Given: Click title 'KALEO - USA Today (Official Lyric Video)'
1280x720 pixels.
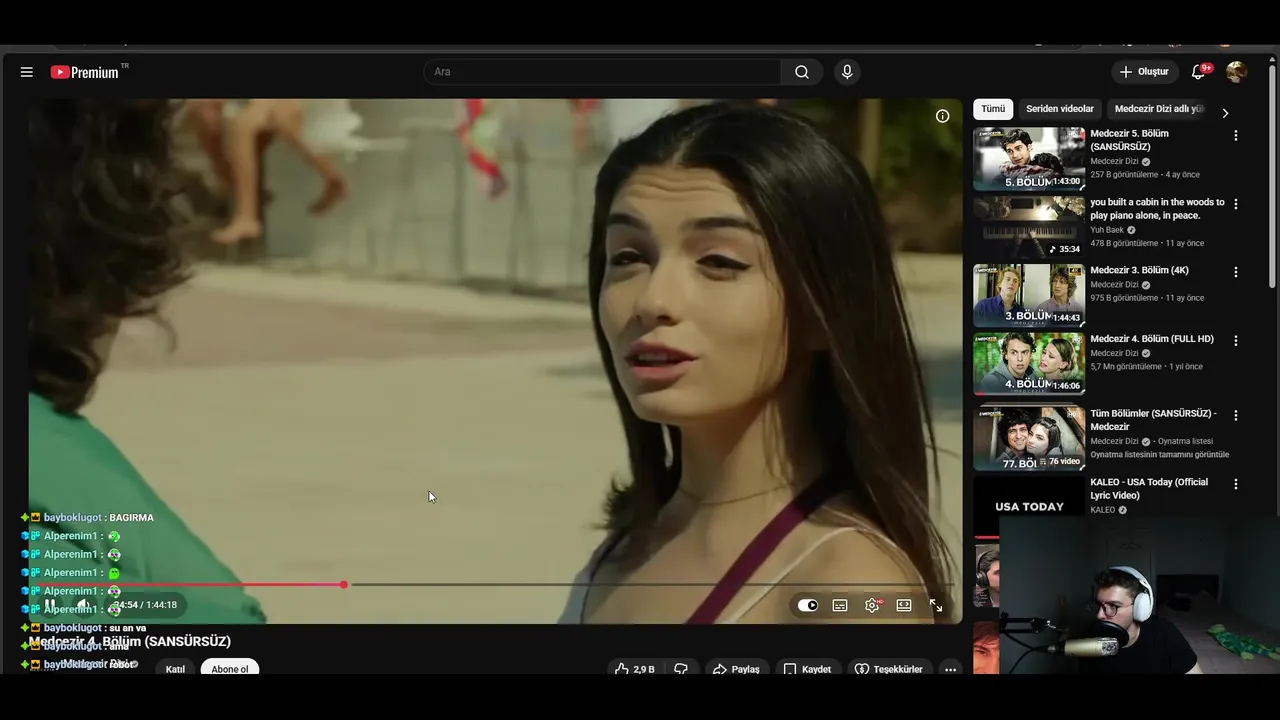Looking at the screenshot, I should pyautogui.click(x=1149, y=489).
